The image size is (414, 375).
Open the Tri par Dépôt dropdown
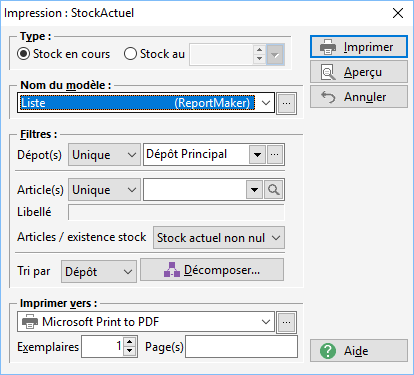(x=99, y=272)
